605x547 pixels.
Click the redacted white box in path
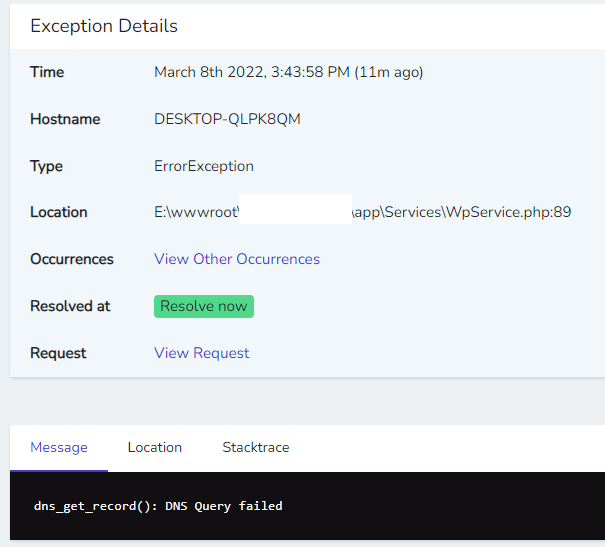click(296, 211)
